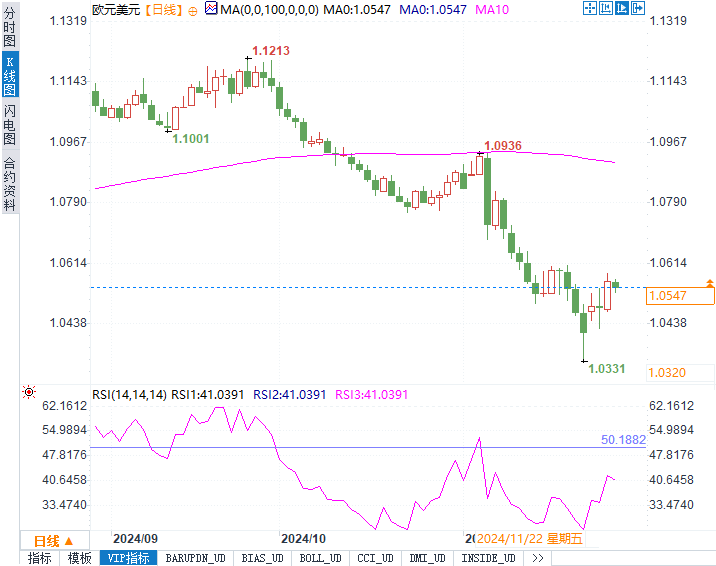
Task: Click the crosshair cursor icon in top toolbar
Action: [590, 8]
